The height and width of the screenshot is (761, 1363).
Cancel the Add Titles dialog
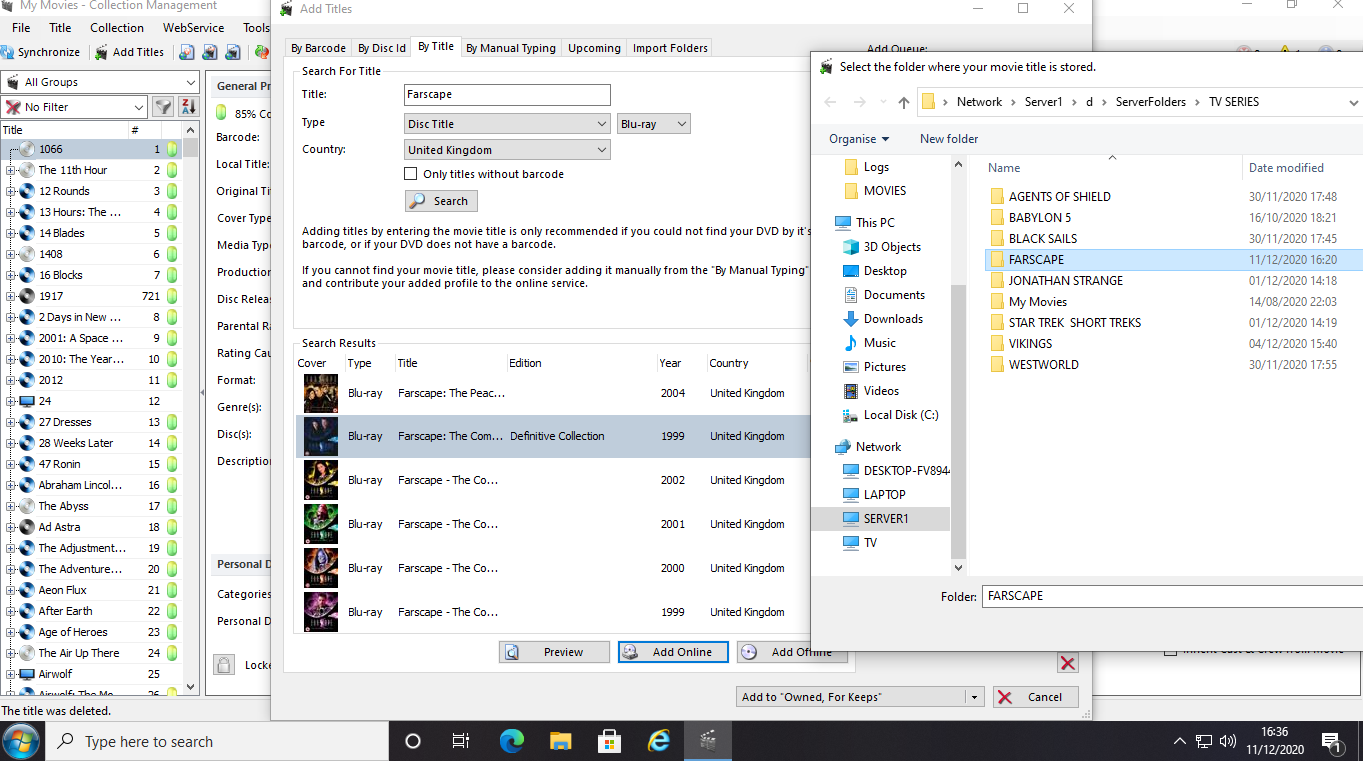1035,697
